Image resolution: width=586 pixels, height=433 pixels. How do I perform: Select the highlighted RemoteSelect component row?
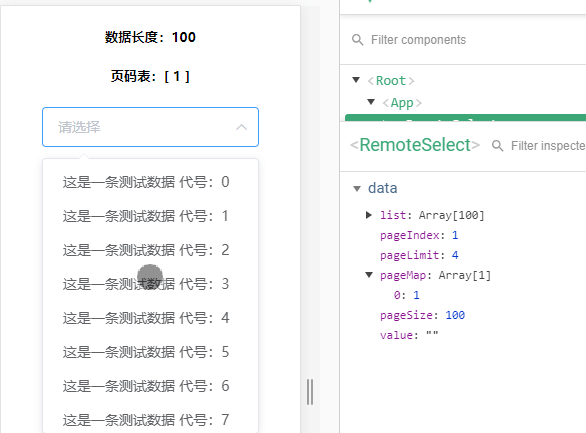click(x=465, y=118)
